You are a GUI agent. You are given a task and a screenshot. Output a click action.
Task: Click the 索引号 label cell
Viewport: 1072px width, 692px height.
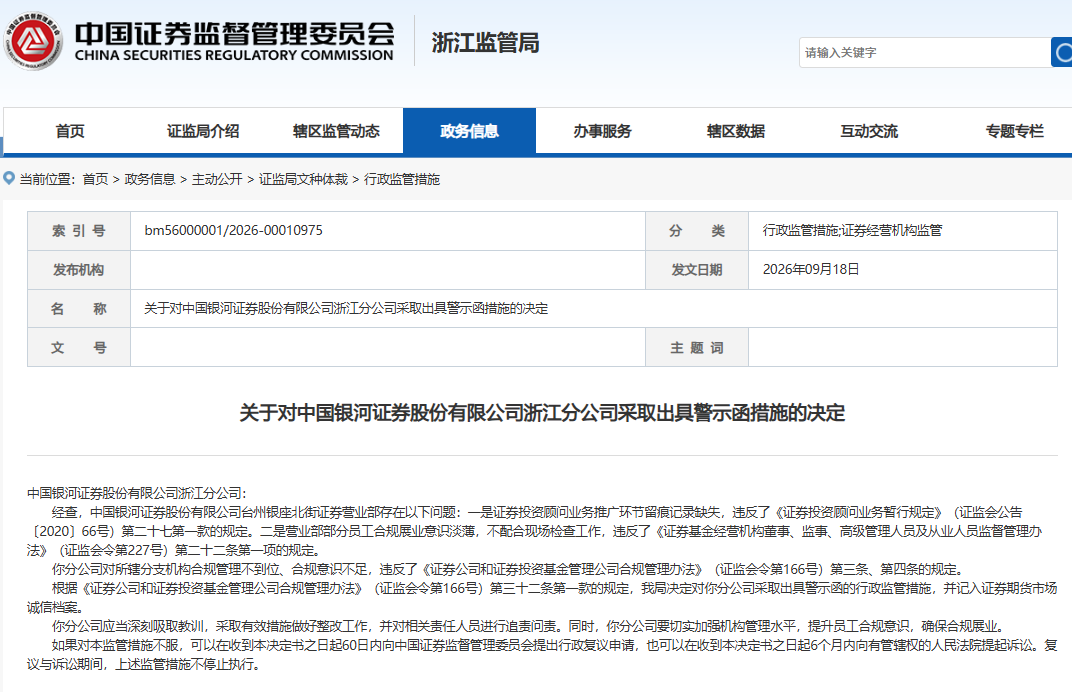pos(79,231)
